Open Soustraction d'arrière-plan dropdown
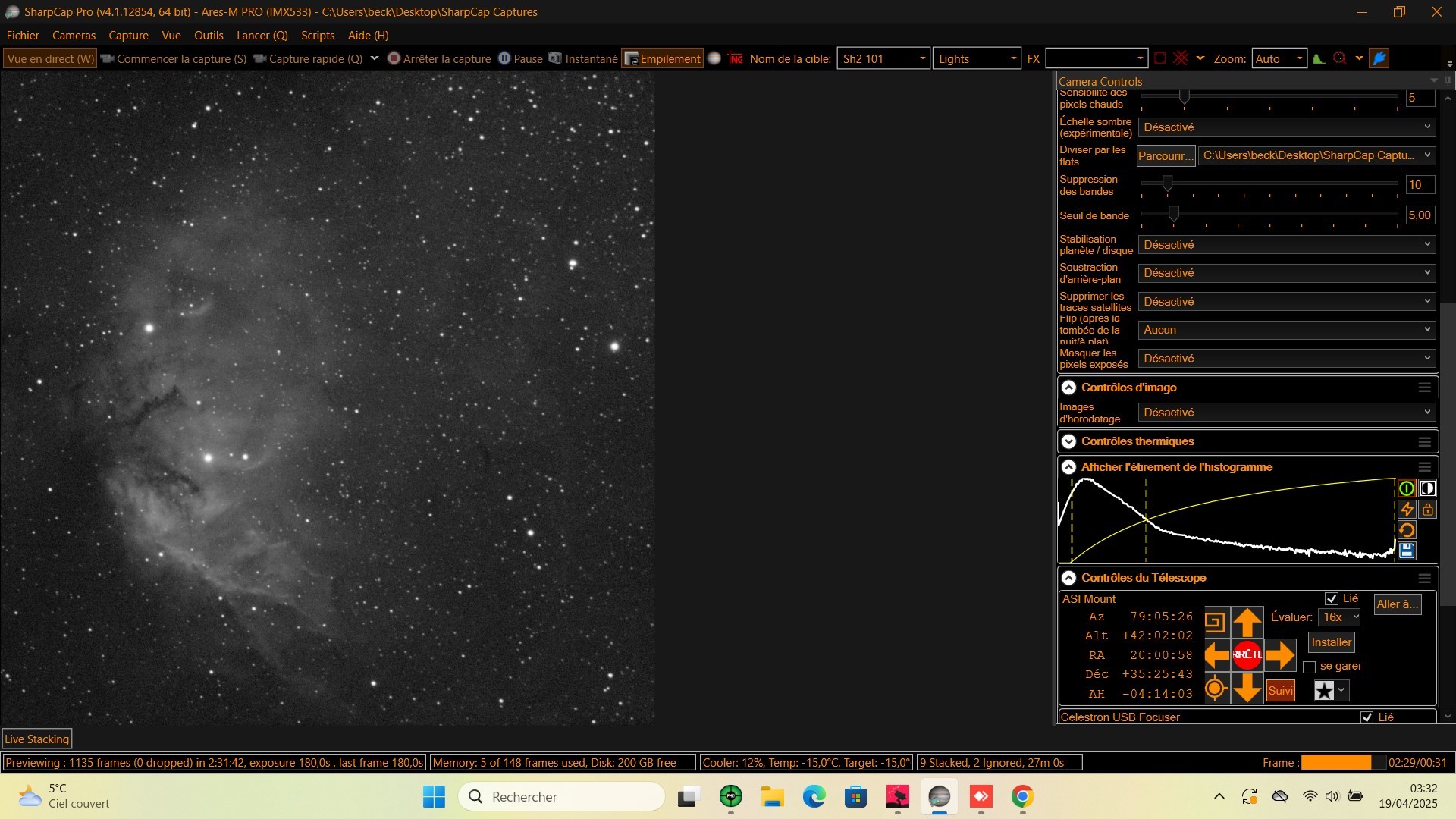1456x819 pixels. pos(1286,273)
